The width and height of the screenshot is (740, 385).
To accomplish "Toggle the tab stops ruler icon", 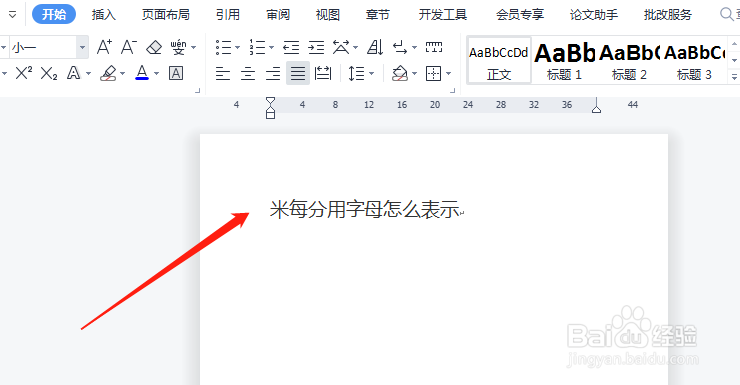I will [x=434, y=47].
